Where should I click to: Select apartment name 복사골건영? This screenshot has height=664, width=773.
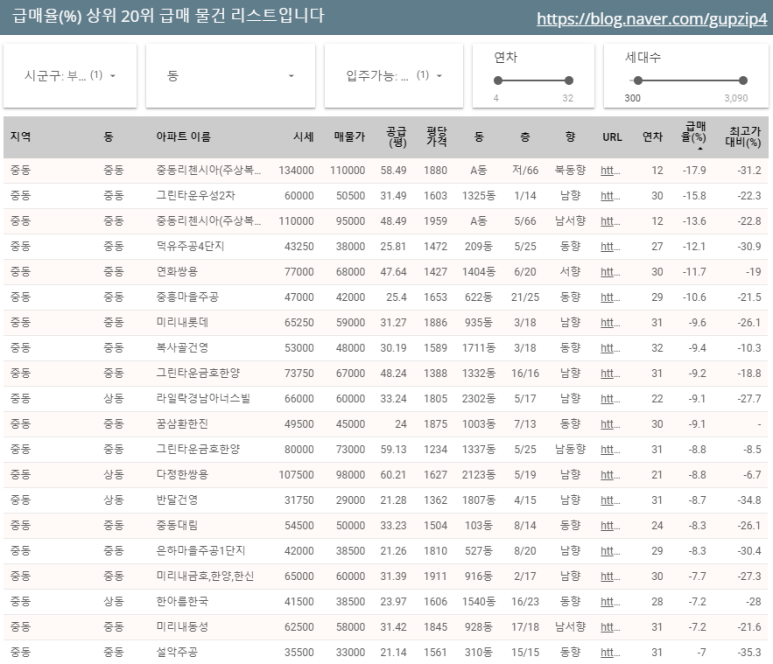182,348
